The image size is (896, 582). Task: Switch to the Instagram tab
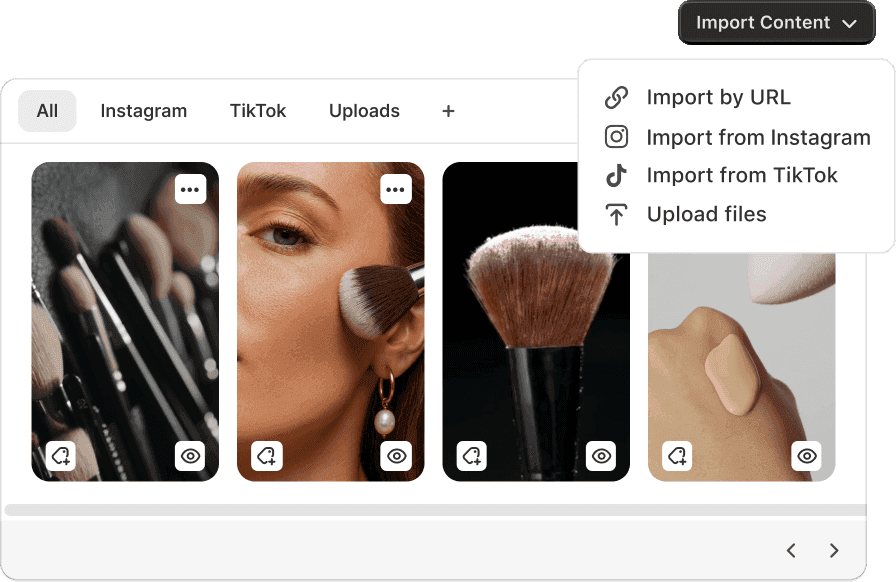[143, 111]
